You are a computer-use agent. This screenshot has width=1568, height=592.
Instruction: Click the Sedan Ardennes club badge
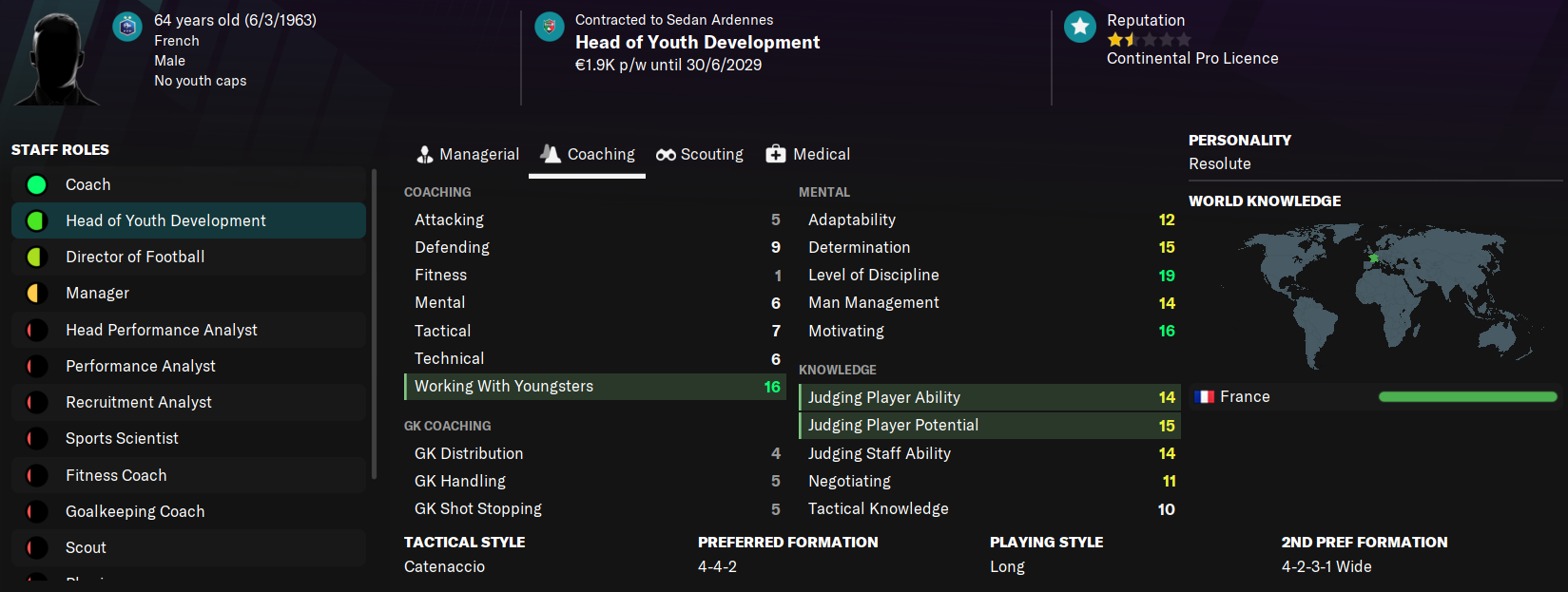pos(550,27)
